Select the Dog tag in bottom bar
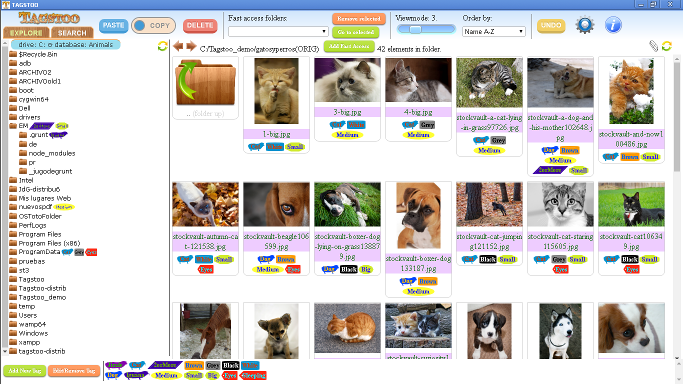 113,375
